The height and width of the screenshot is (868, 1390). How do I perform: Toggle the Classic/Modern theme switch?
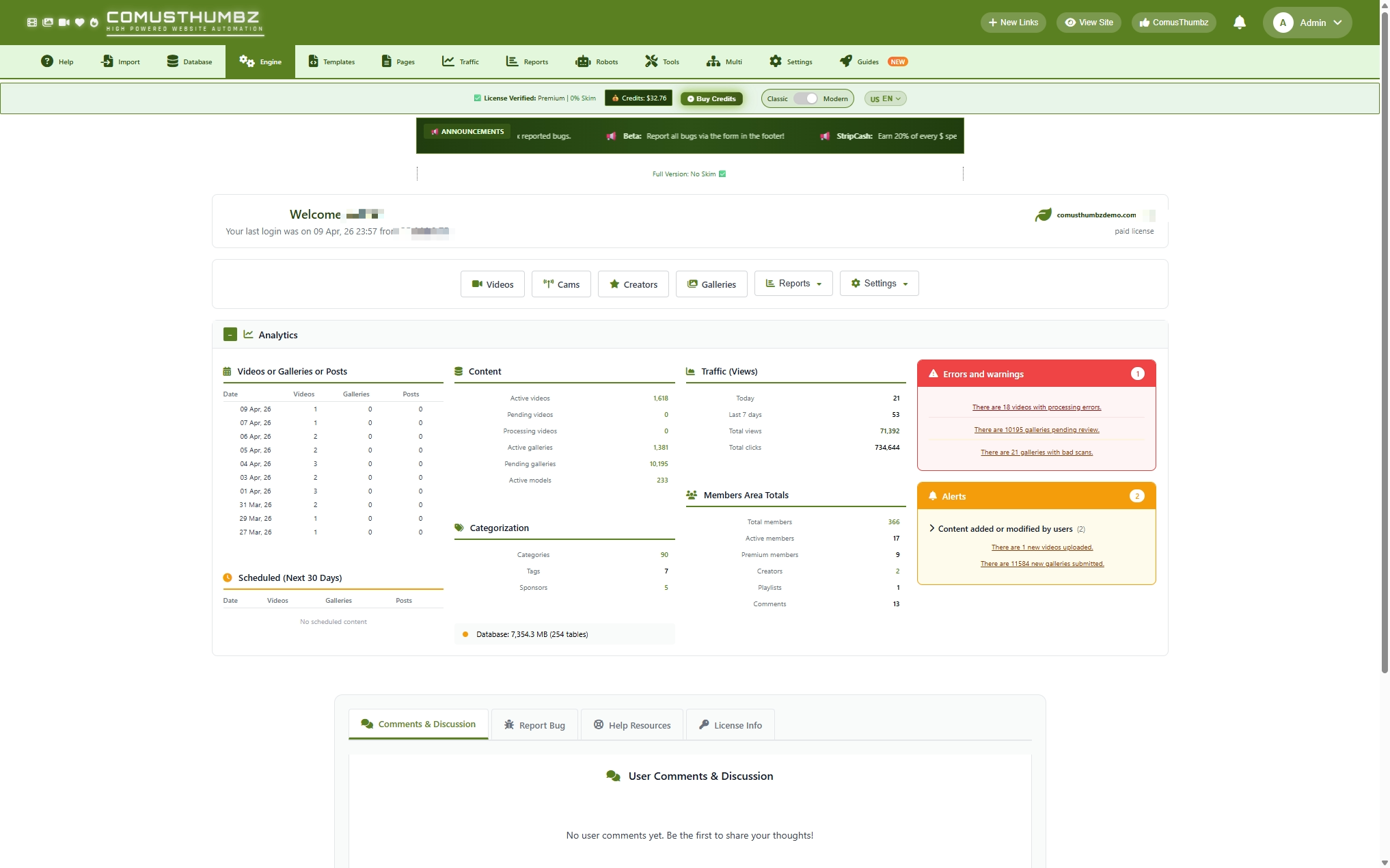coord(805,98)
